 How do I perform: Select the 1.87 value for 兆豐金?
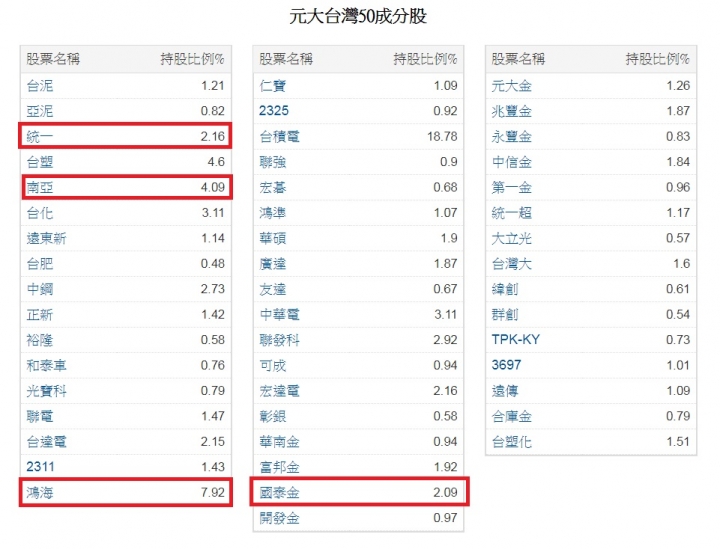pyautogui.click(x=678, y=111)
